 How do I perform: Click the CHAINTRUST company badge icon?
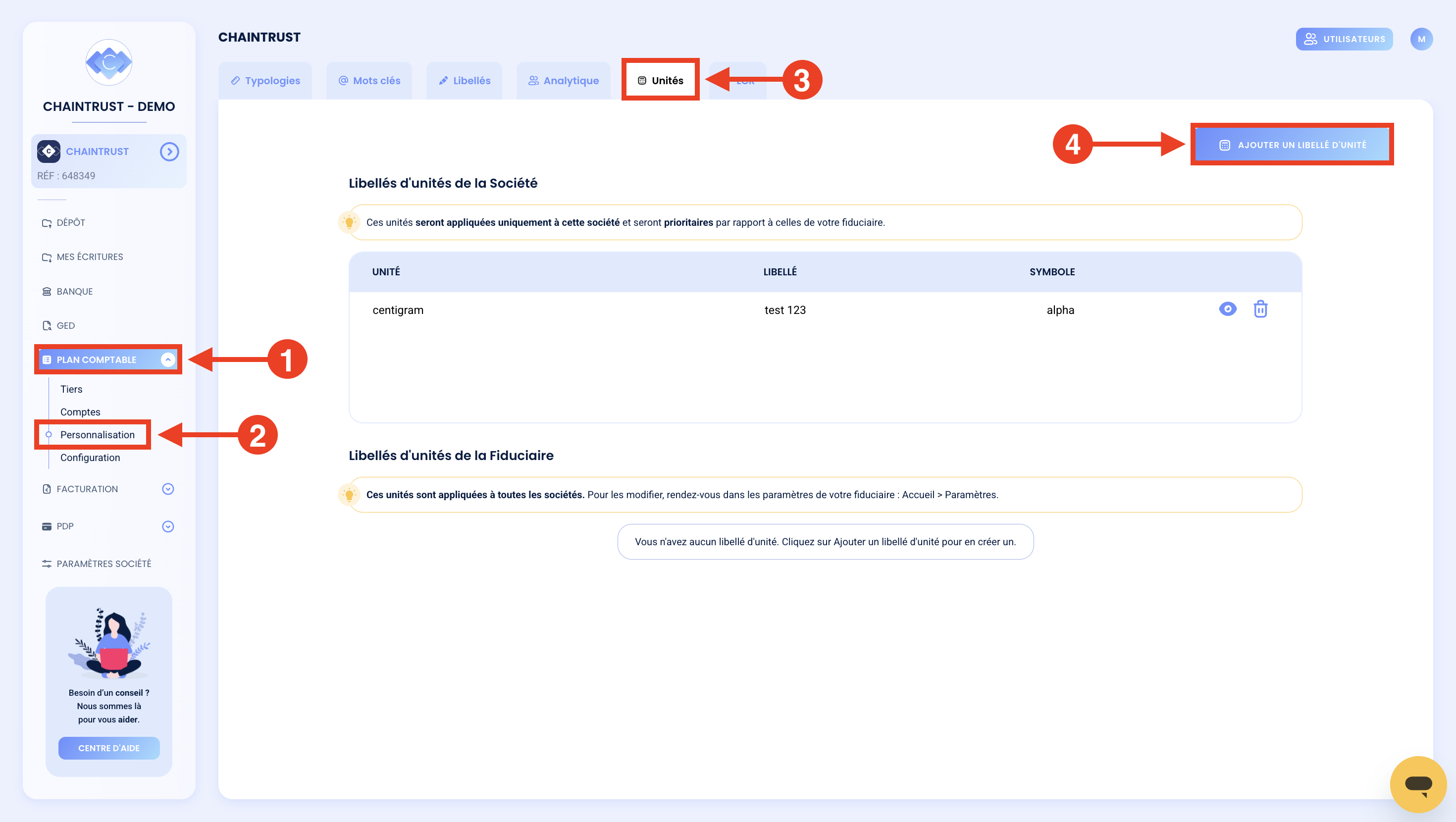click(49, 152)
